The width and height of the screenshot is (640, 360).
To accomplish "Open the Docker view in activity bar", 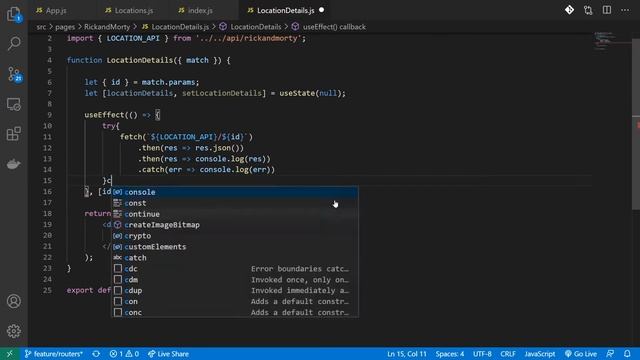I will [x=14, y=164].
